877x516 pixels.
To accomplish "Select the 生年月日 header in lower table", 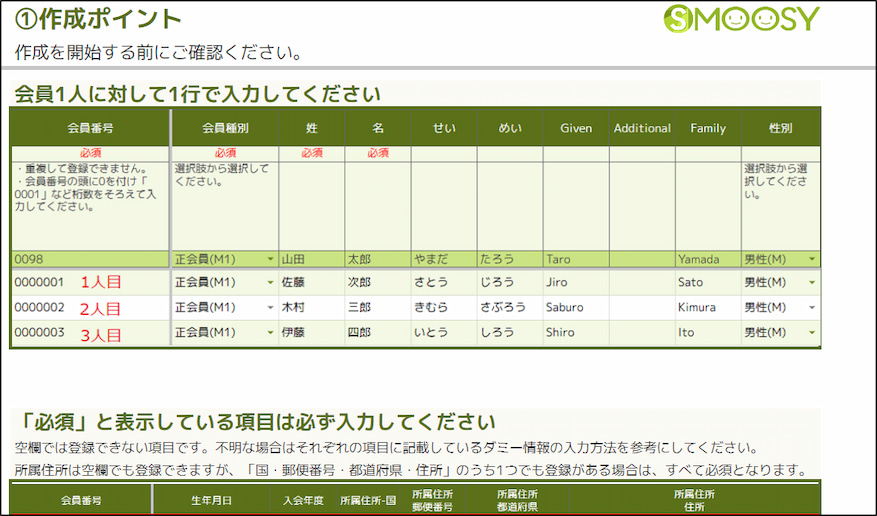I will tap(209, 500).
